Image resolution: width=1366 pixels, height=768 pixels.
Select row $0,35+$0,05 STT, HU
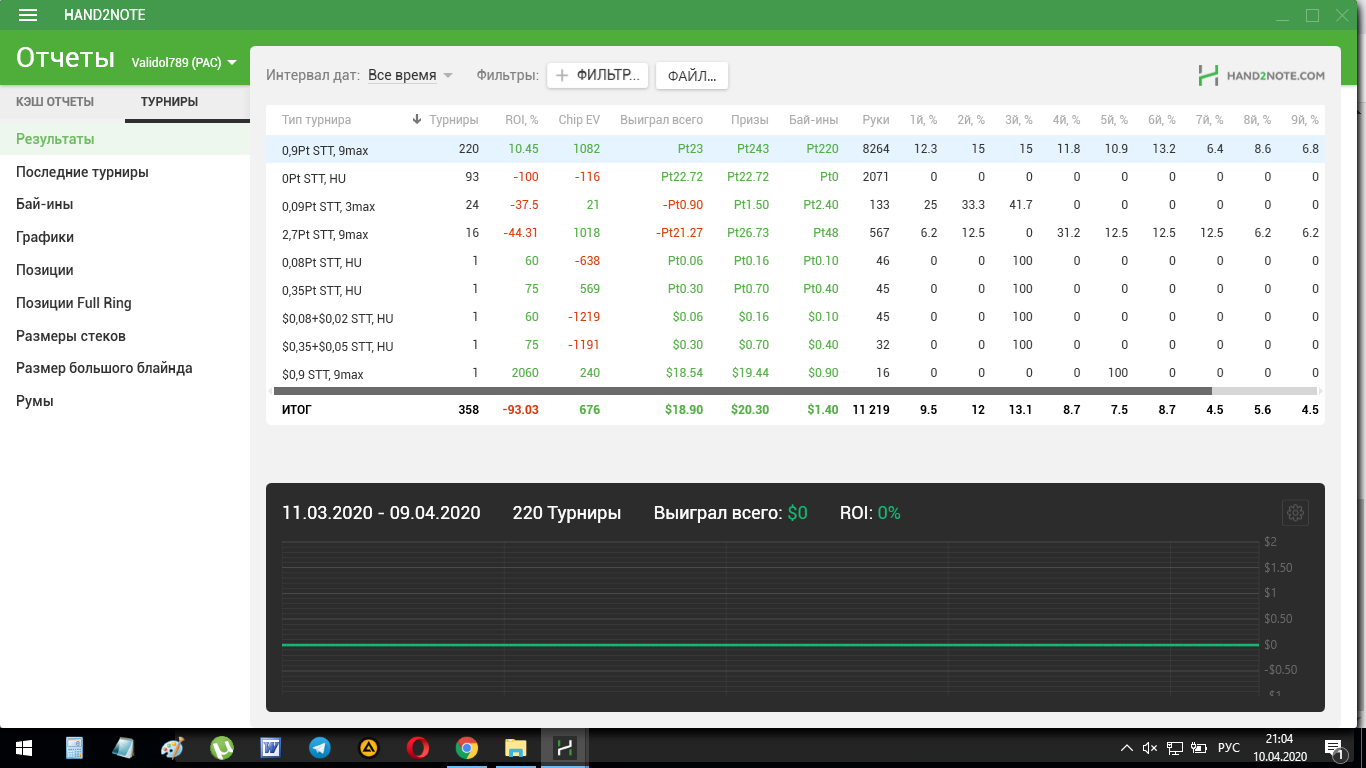click(795, 346)
